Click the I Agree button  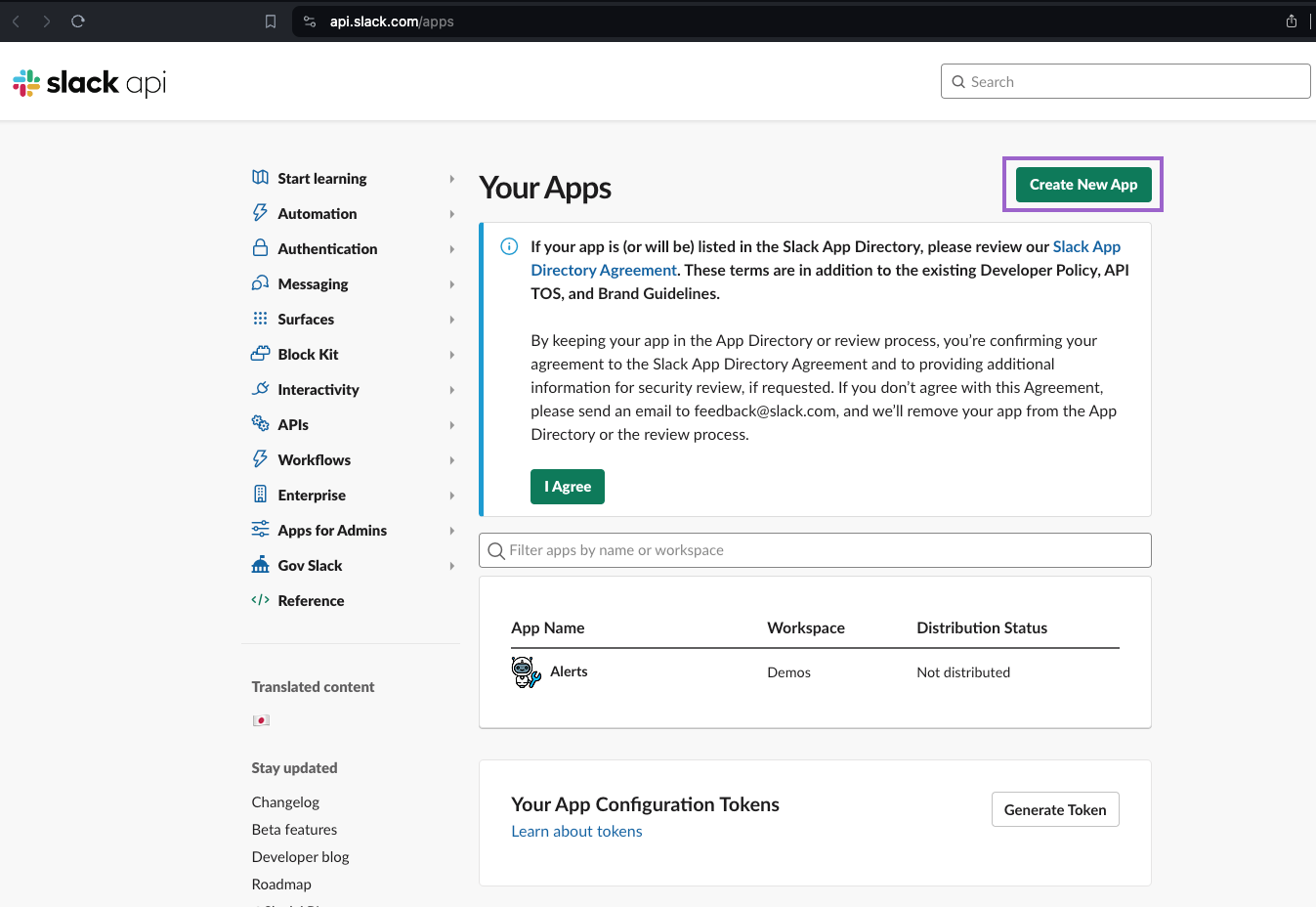[x=567, y=487]
